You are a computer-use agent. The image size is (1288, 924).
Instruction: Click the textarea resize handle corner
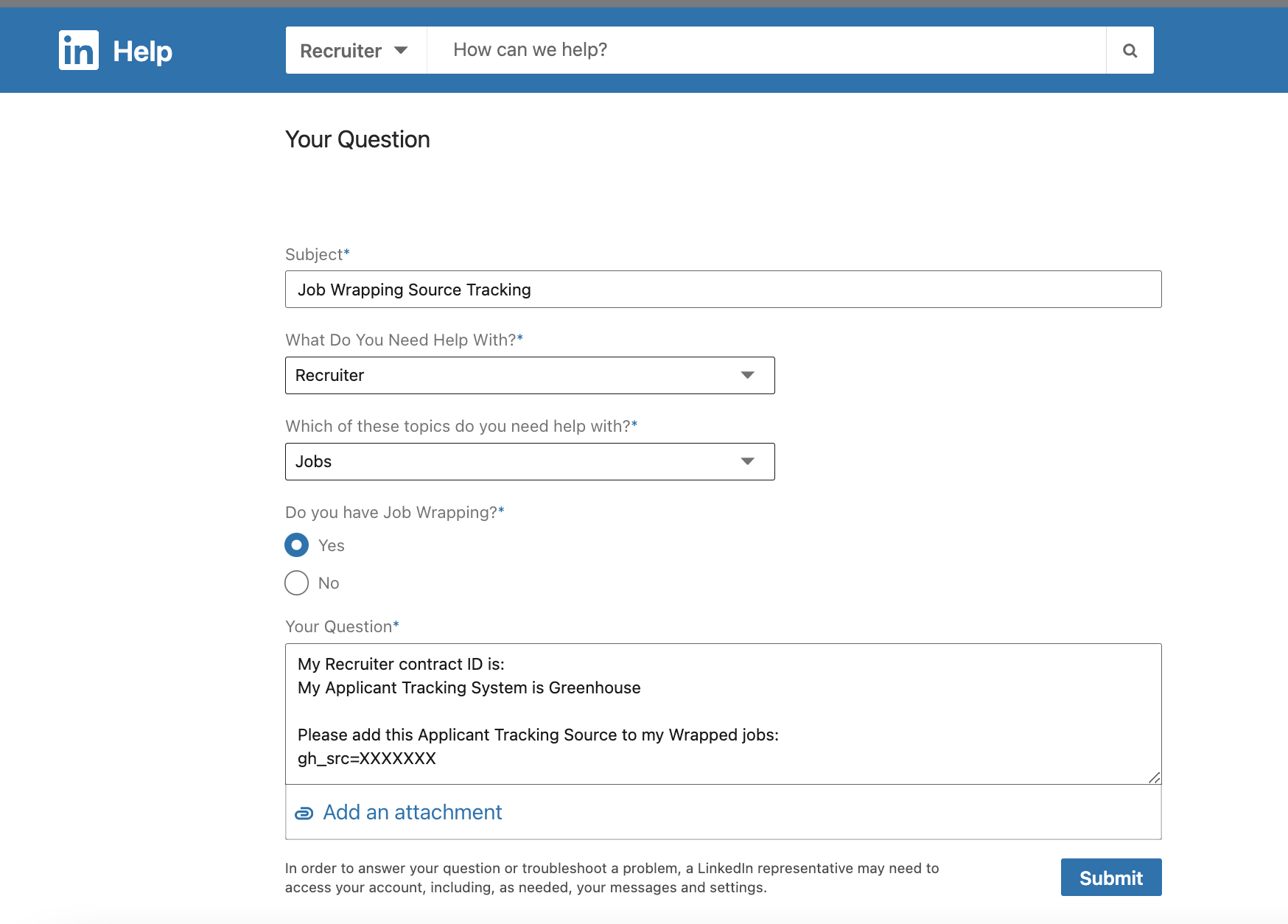pyautogui.click(x=1155, y=777)
